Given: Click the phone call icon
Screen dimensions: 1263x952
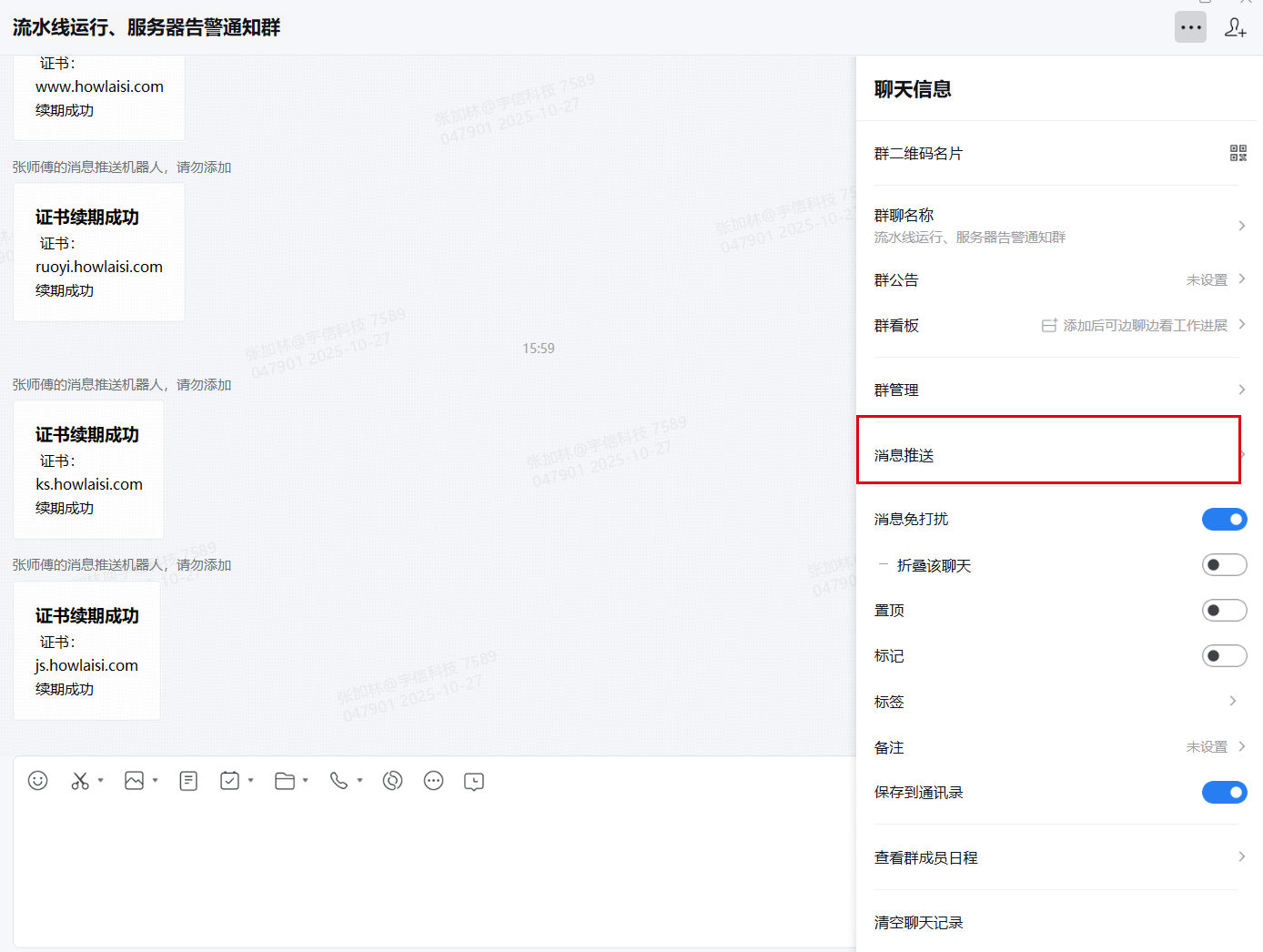Looking at the screenshot, I should pos(338,781).
